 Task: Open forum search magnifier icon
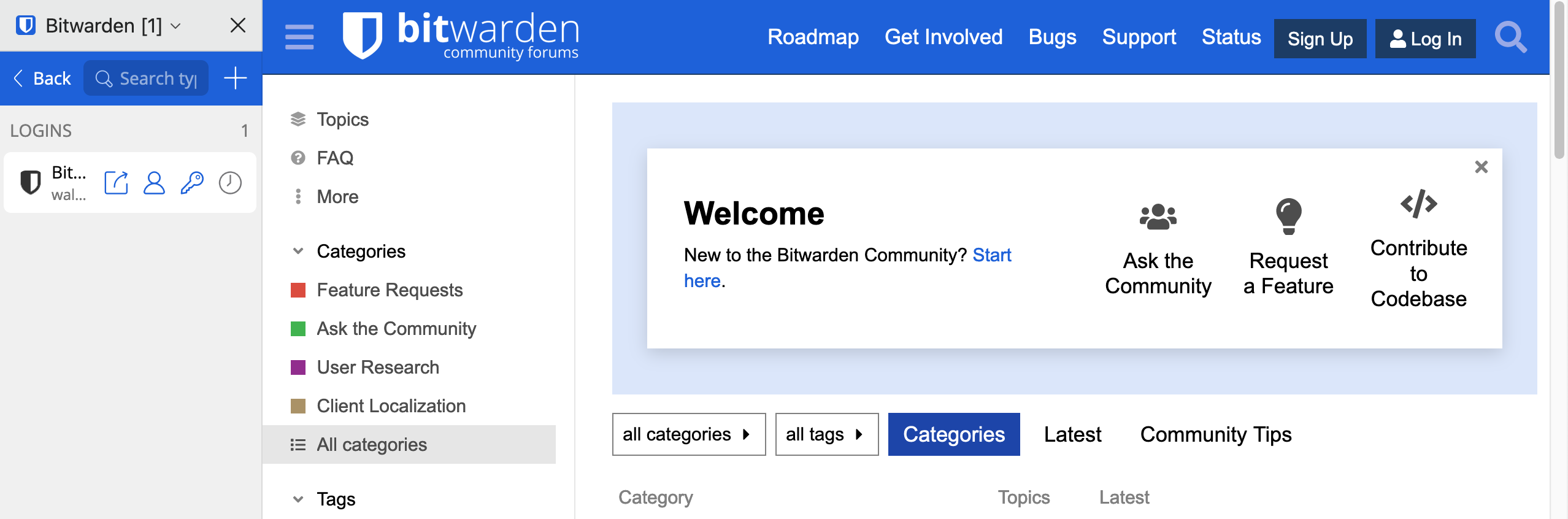coord(1510,38)
